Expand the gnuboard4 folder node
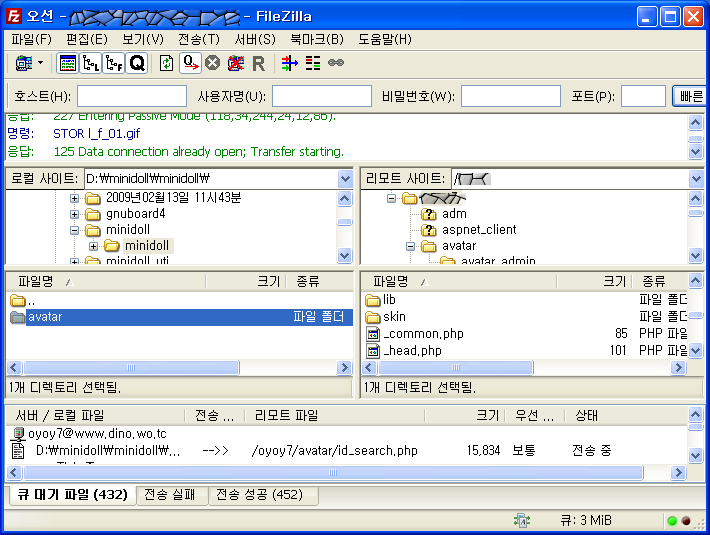The image size is (710, 535). (x=75, y=214)
